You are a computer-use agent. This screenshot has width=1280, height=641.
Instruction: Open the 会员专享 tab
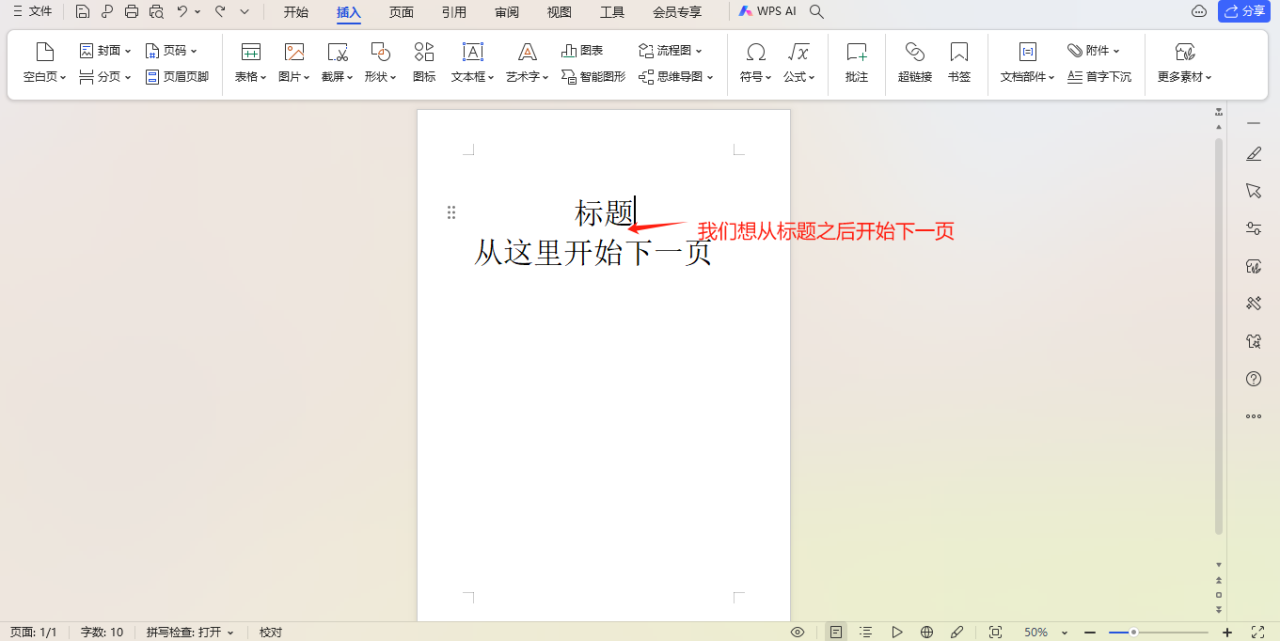click(677, 12)
